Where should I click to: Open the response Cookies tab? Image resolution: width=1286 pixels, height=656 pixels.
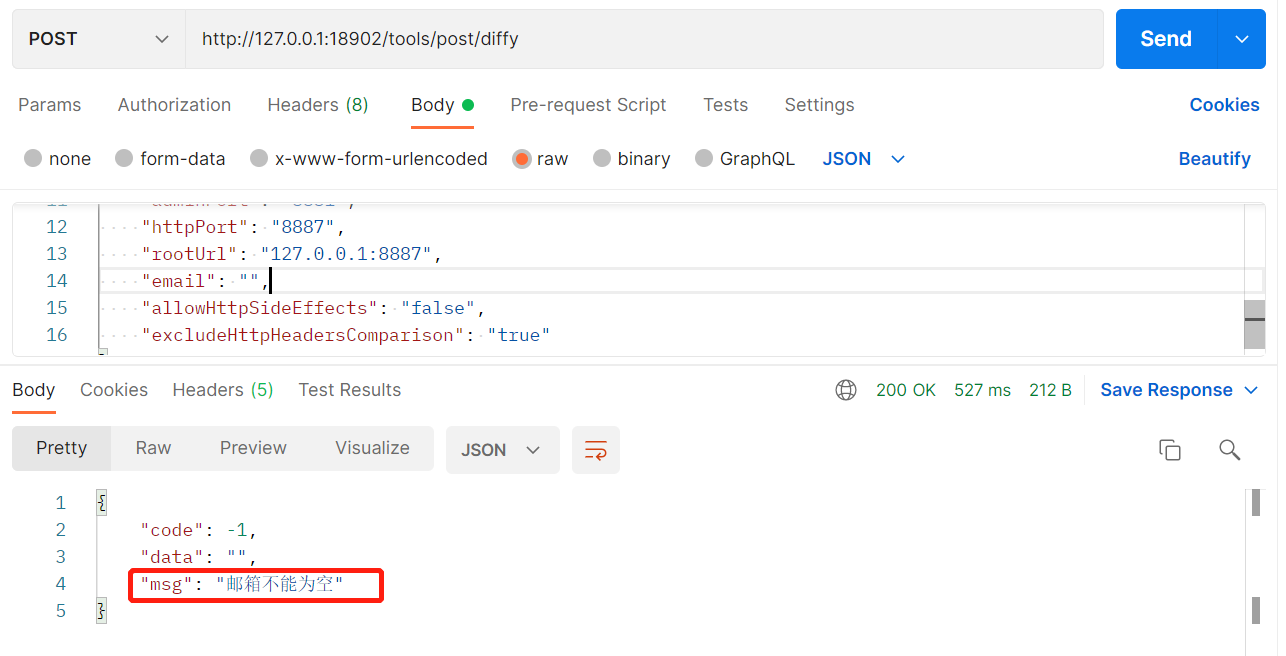[x=114, y=390]
